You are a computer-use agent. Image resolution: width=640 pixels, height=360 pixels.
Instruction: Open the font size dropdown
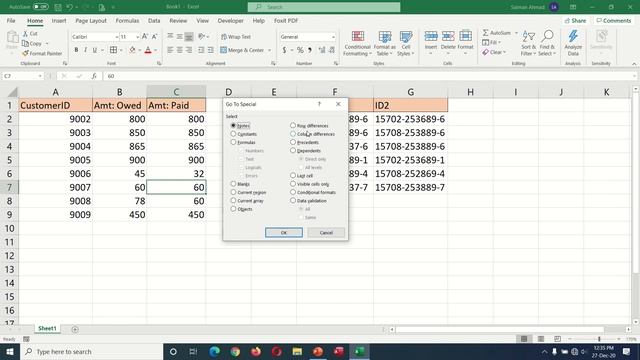138,37
